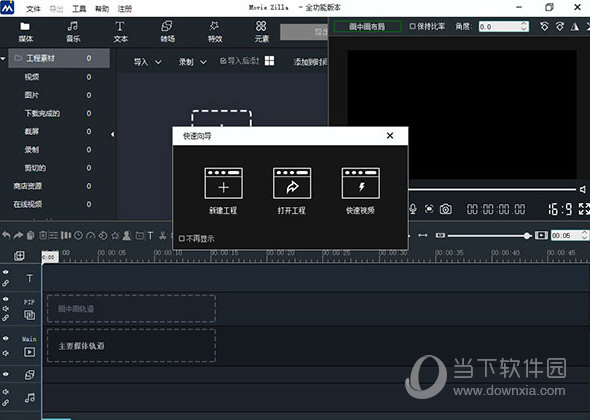
Task: Click the microphone voice-over icon
Action: (413, 209)
